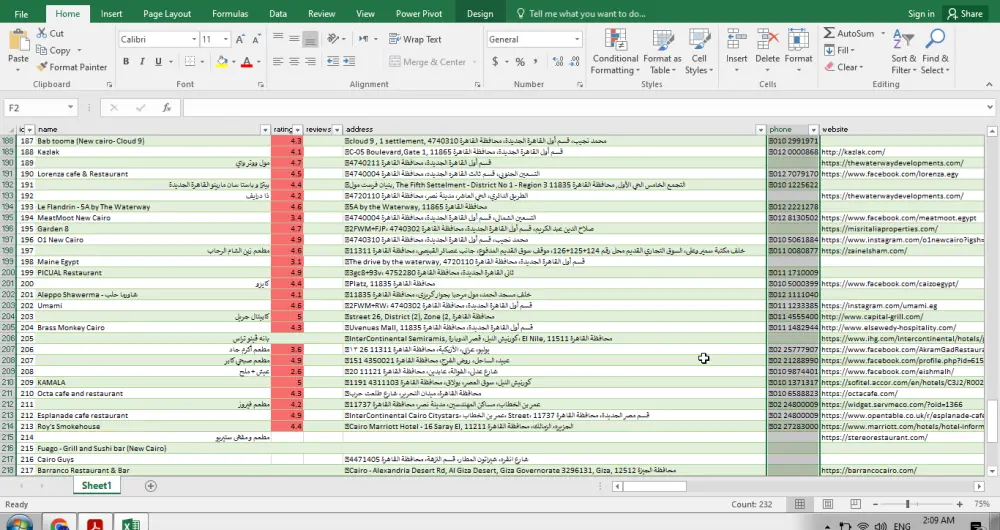Expand the Name Box dropdown arrow

70,108
